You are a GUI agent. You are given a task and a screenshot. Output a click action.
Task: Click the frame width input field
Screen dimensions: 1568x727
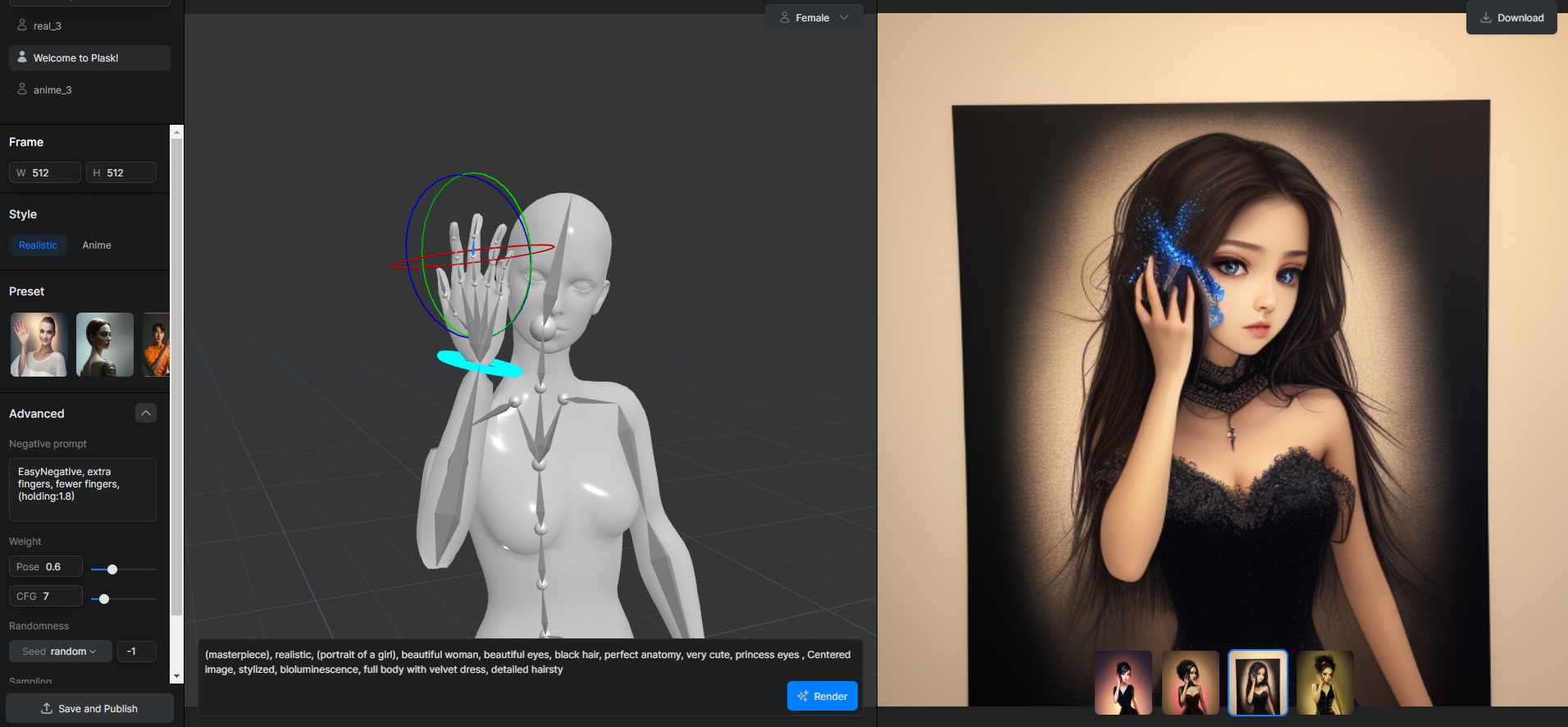click(x=45, y=173)
